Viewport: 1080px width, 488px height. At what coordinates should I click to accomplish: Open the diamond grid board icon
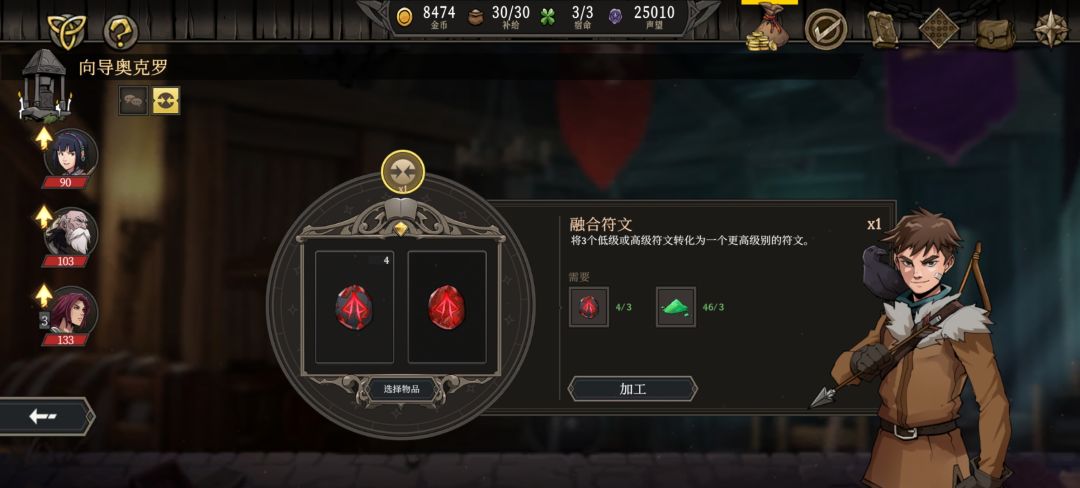click(x=939, y=29)
